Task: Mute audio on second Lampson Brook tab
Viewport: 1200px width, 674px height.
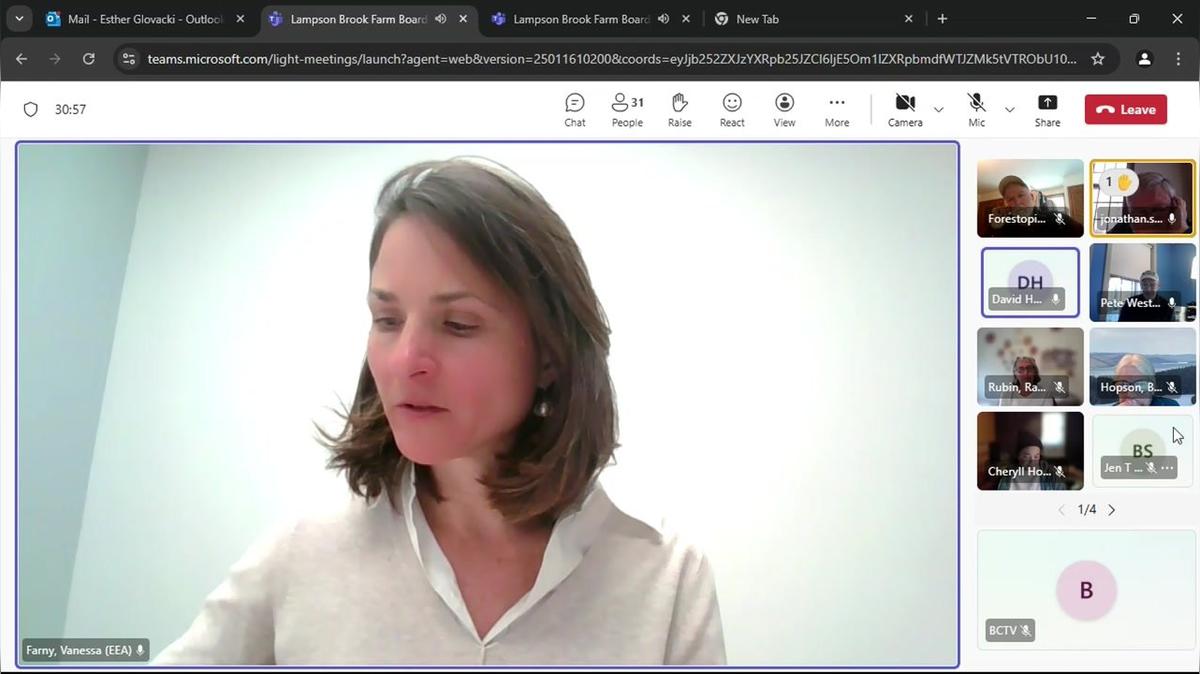Action: coord(664,19)
